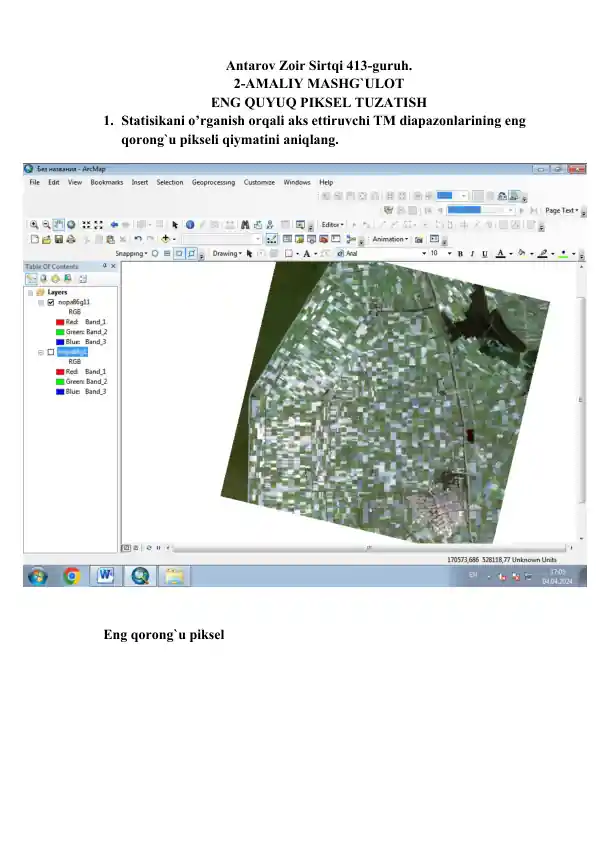
Task: Undo the last action
Action: [x=138, y=239]
